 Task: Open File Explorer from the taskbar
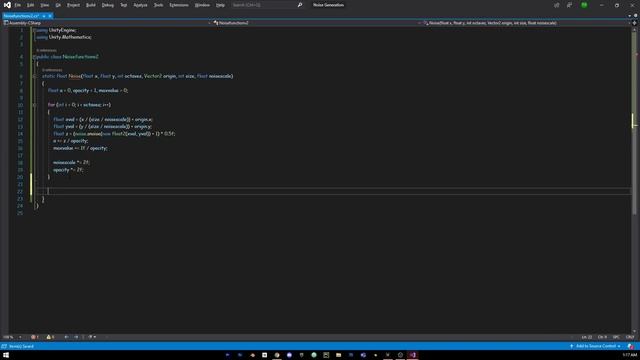[x=338, y=355]
